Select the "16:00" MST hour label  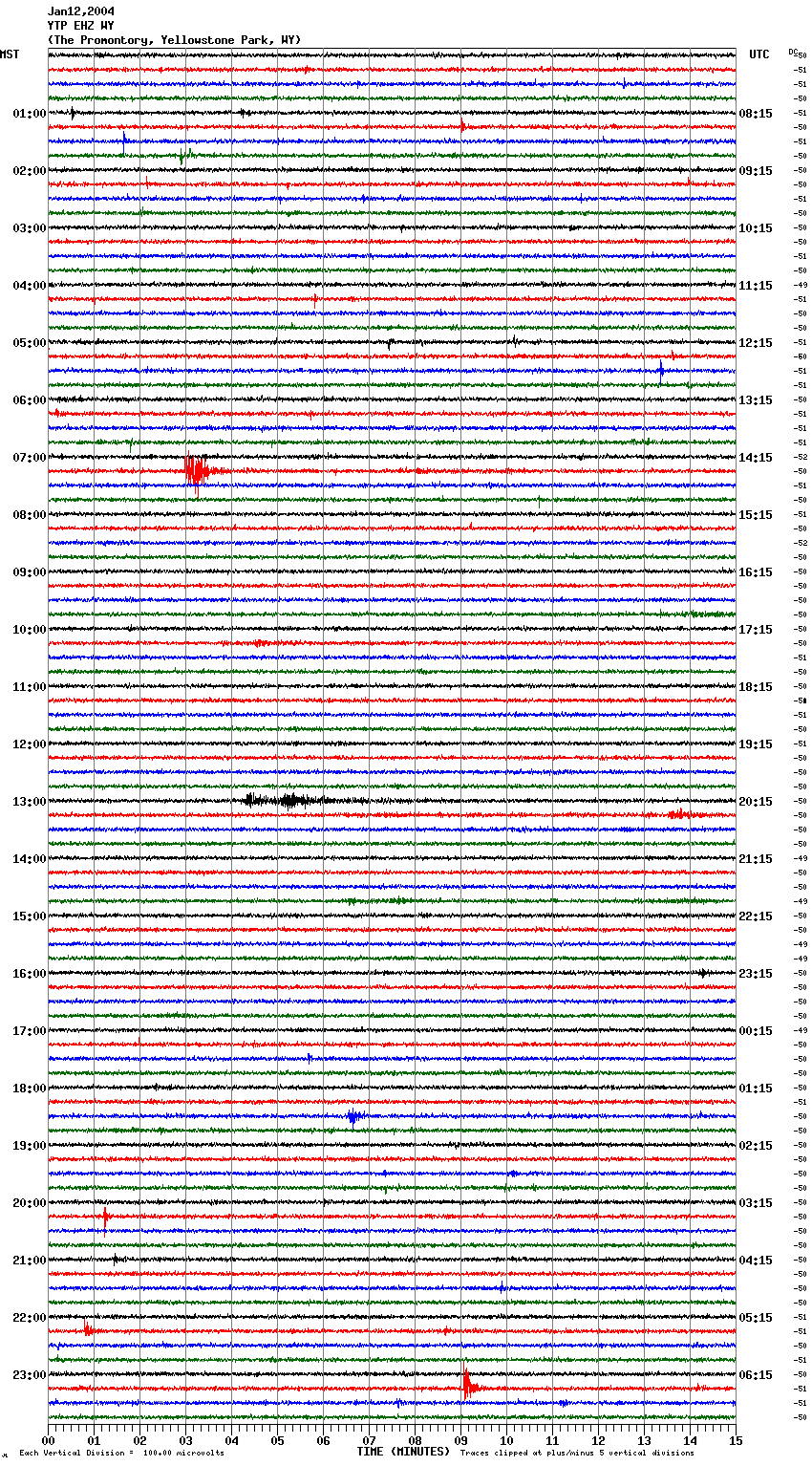tap(29, 974)
